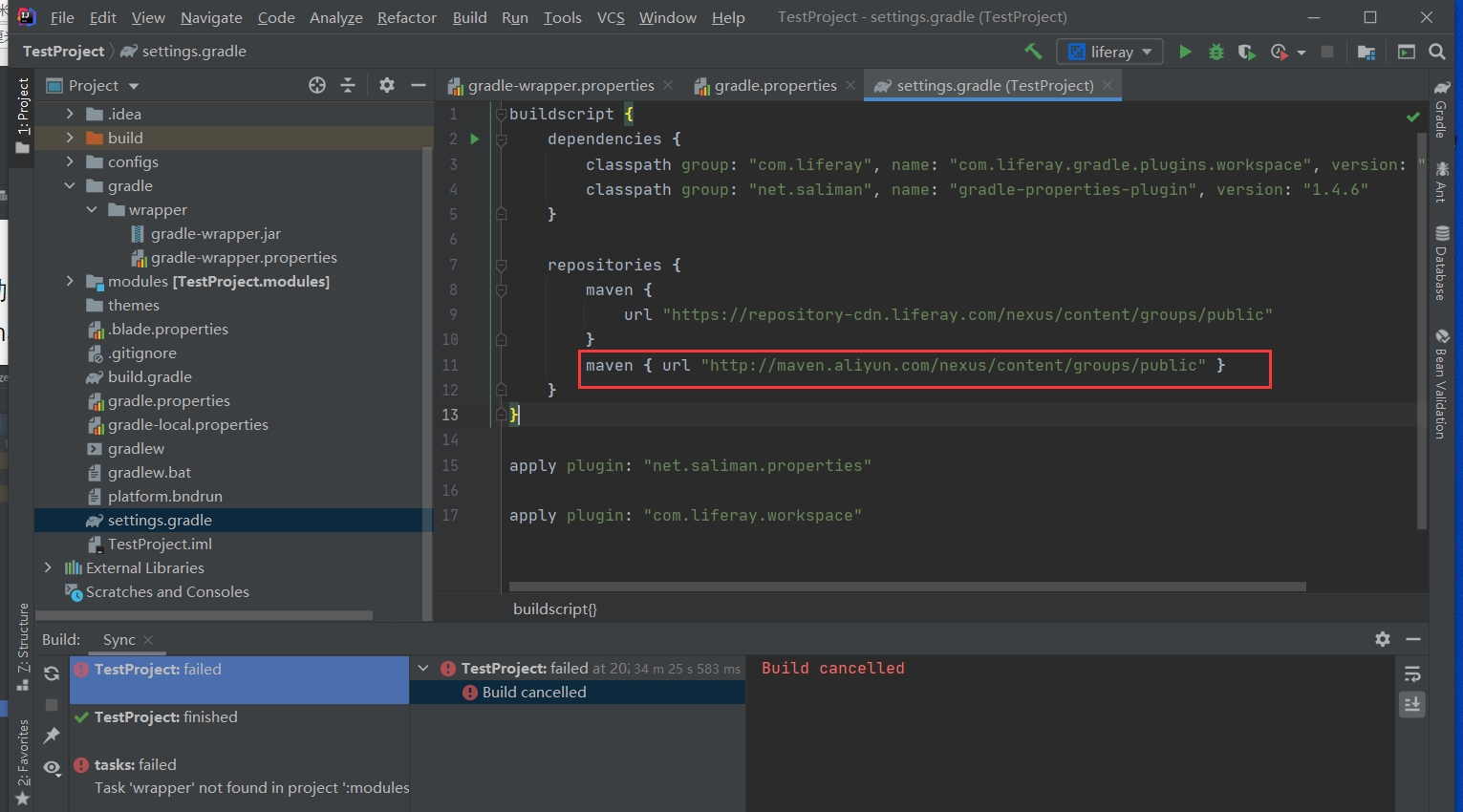The height and width of the screenshot is (812, 1463).
Task: Select gradle-wrapper.jar file
Action: point(215,233)
